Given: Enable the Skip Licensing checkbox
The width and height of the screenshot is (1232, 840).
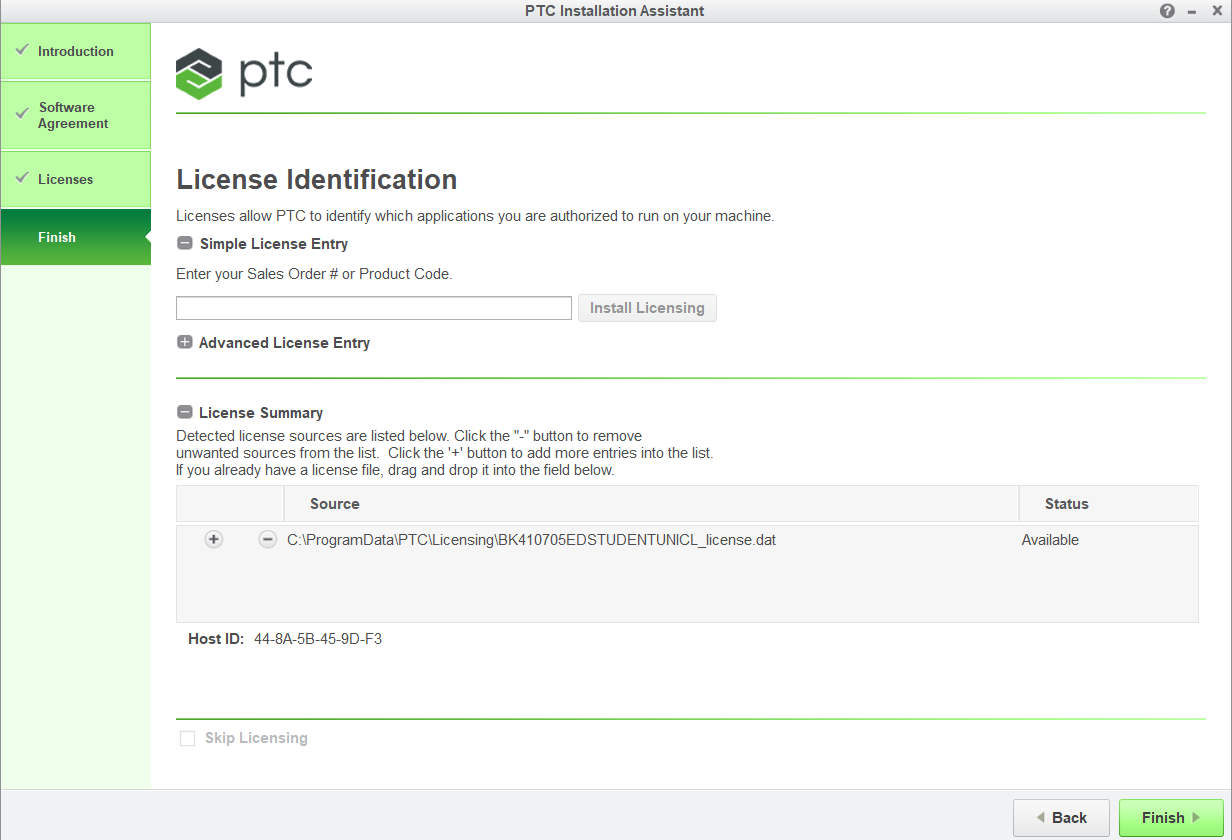Looking at the screenshot, I should pos(187,737).
